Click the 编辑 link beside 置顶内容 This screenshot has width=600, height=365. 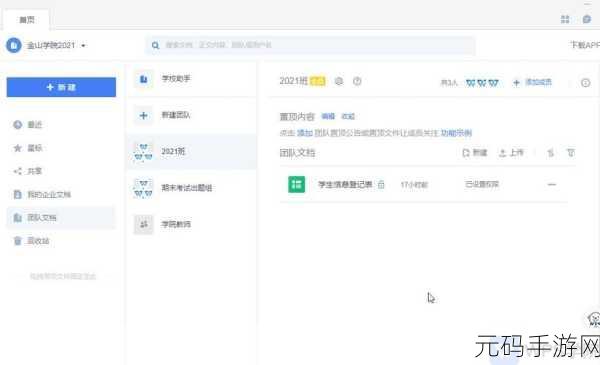328,116
